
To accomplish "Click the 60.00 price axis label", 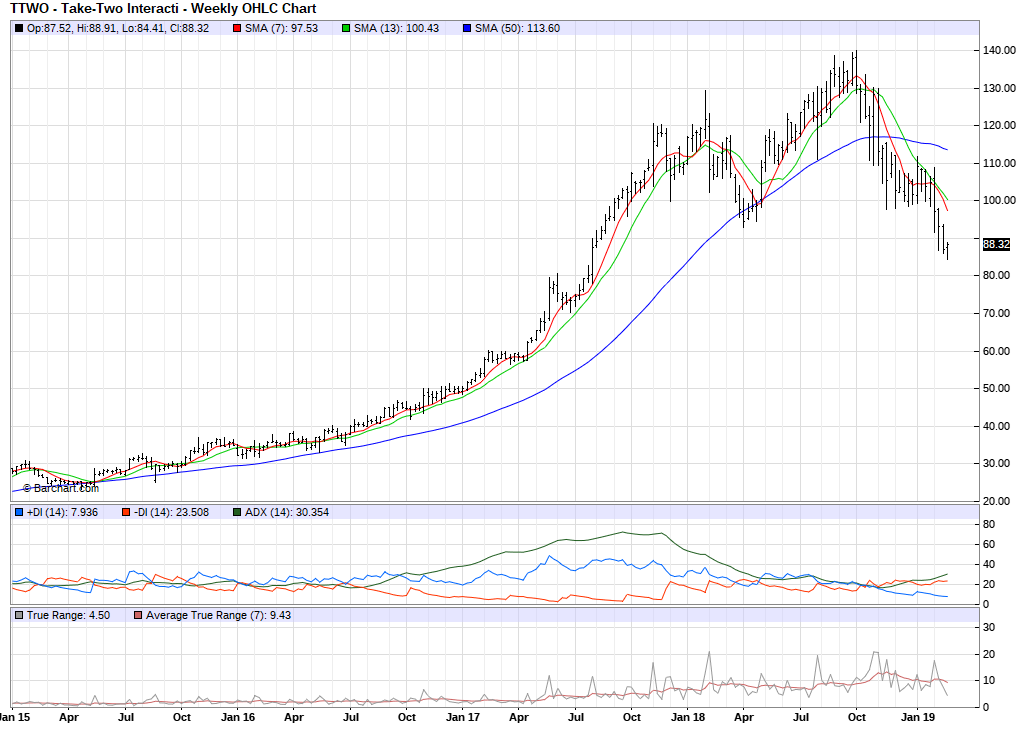I will coord(996,351).
